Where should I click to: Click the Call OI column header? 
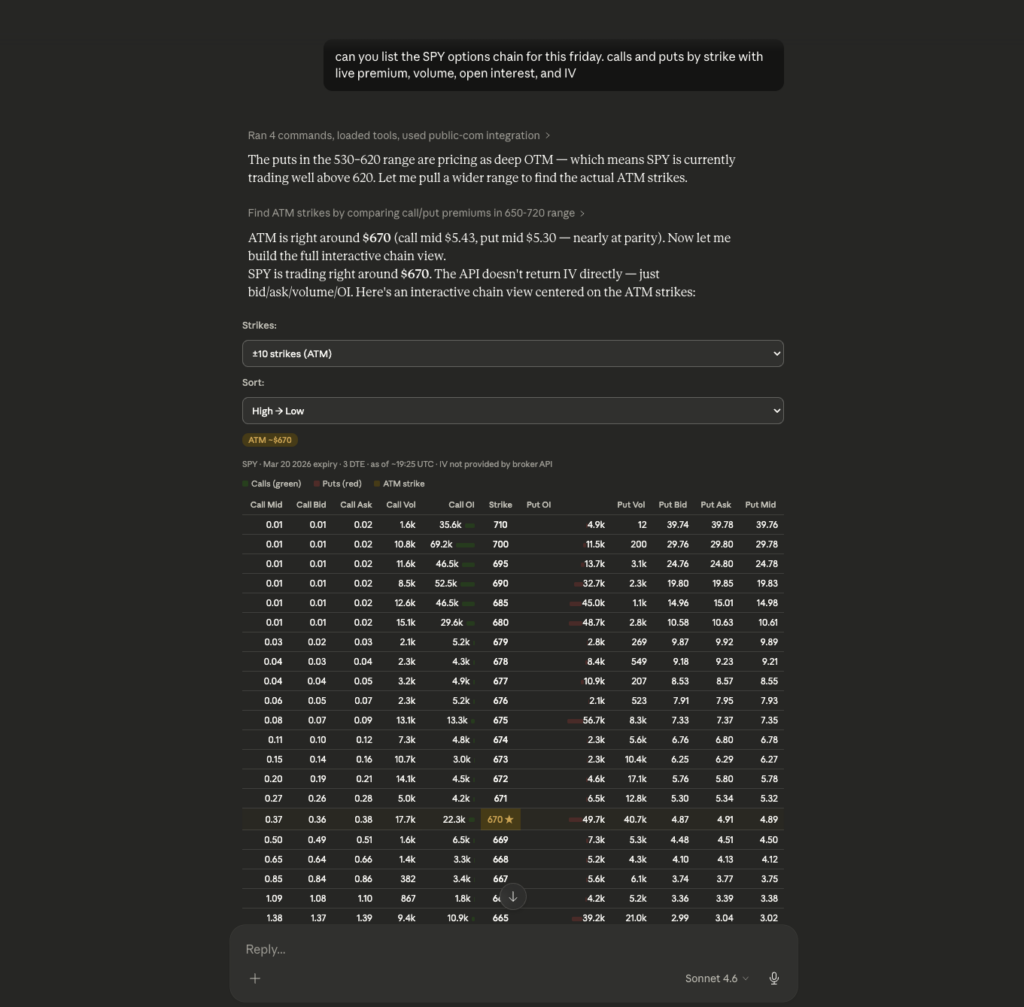pos(461,505)
